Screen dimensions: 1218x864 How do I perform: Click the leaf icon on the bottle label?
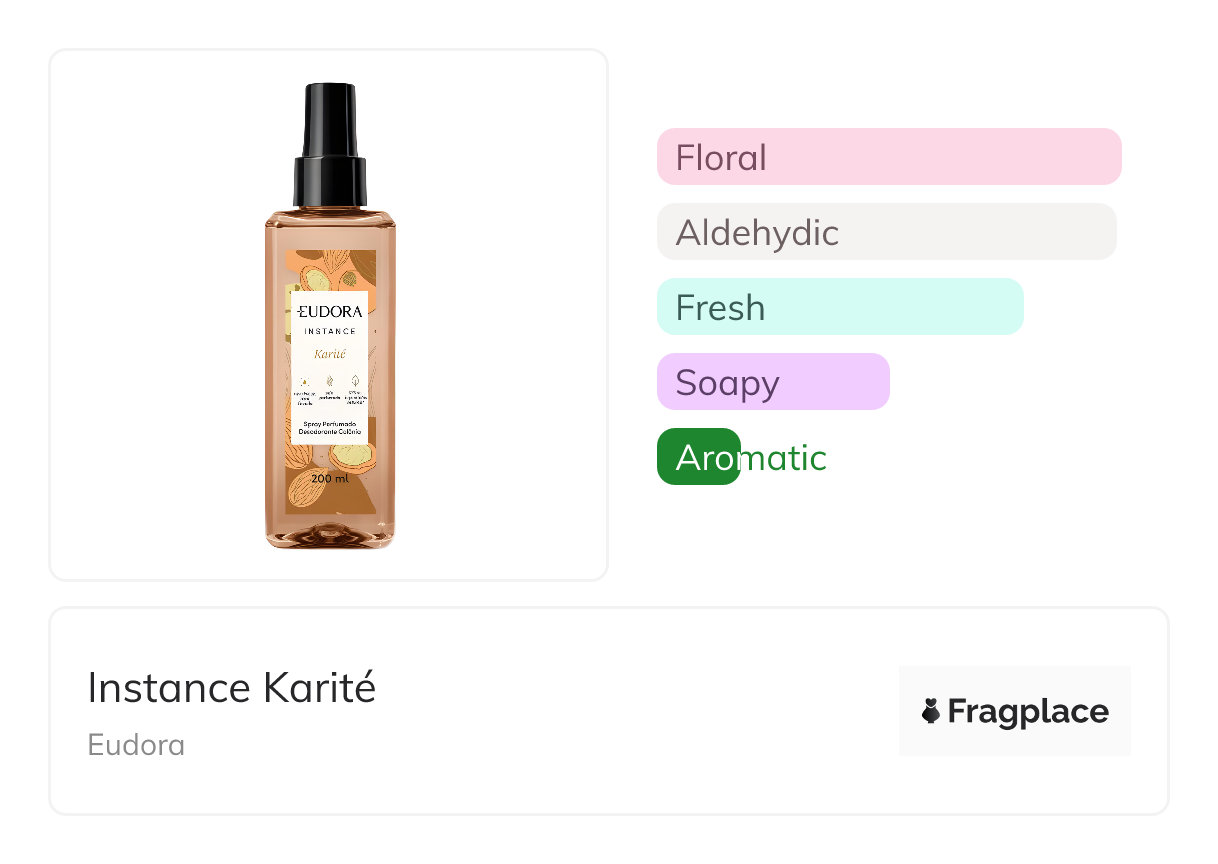coord(355,382)
